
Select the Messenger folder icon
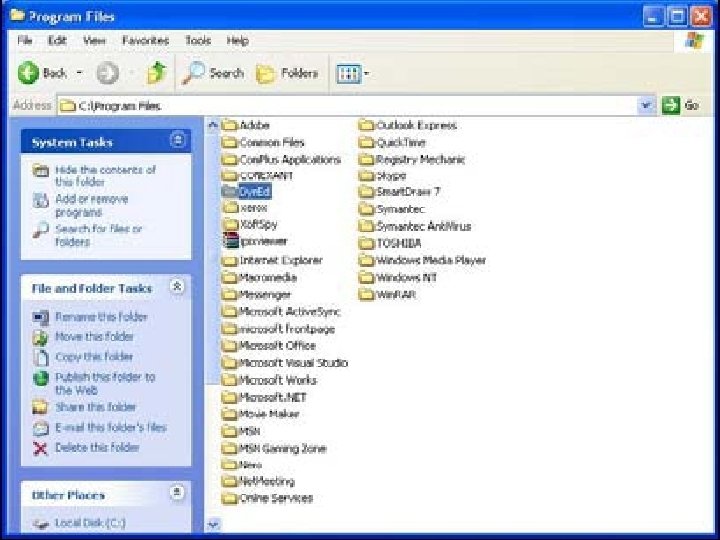point(229,294)
